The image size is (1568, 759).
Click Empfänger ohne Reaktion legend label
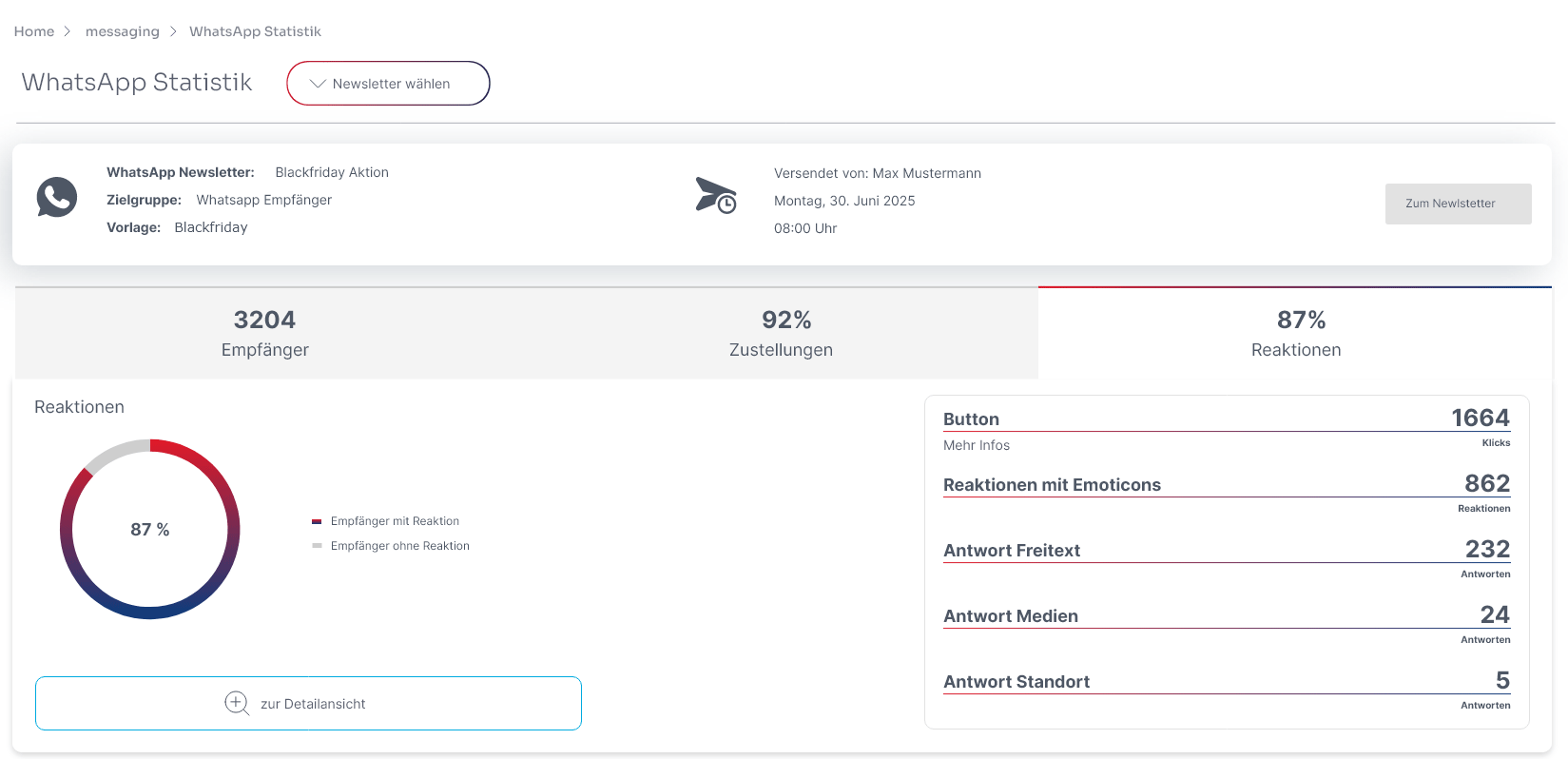400,546
